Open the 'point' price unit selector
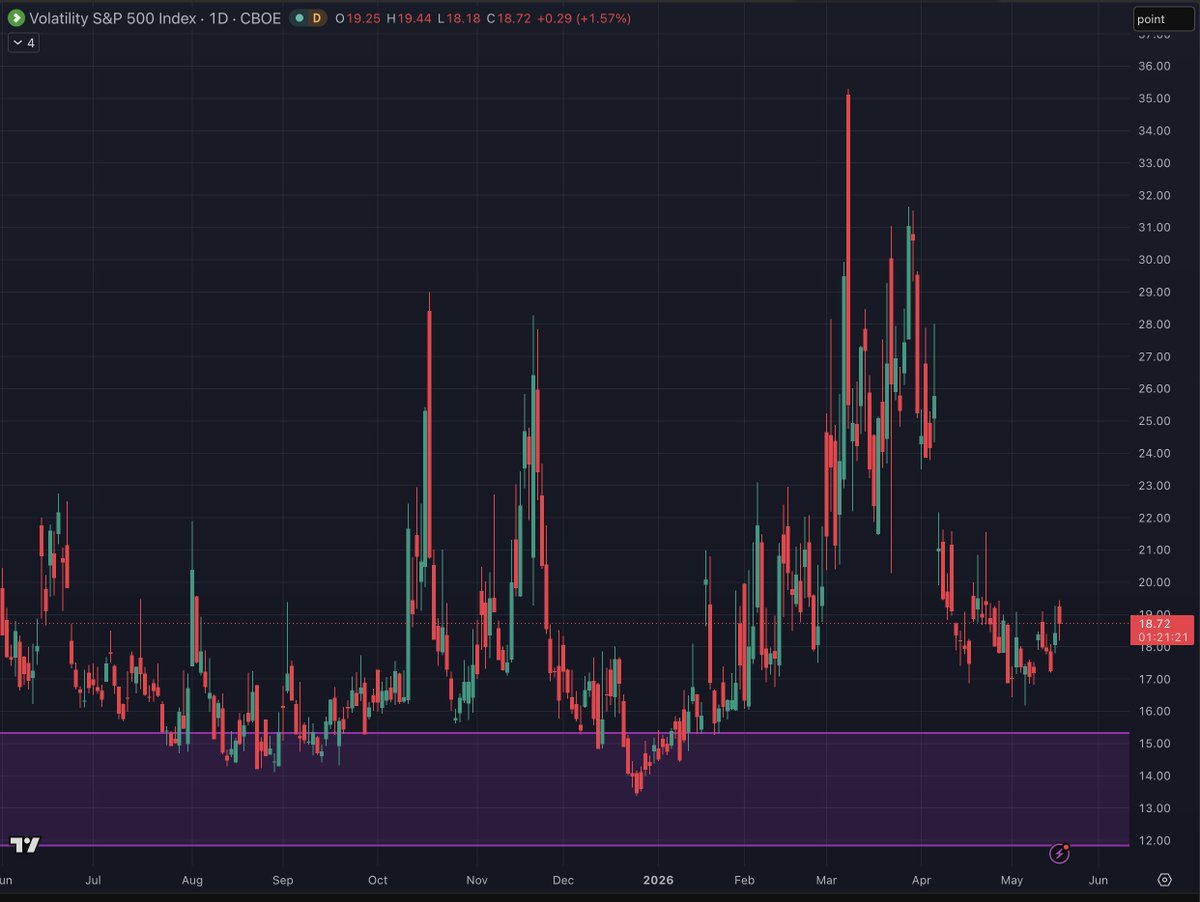Viewport: 1200px width, 902px height. (1162, 19)
